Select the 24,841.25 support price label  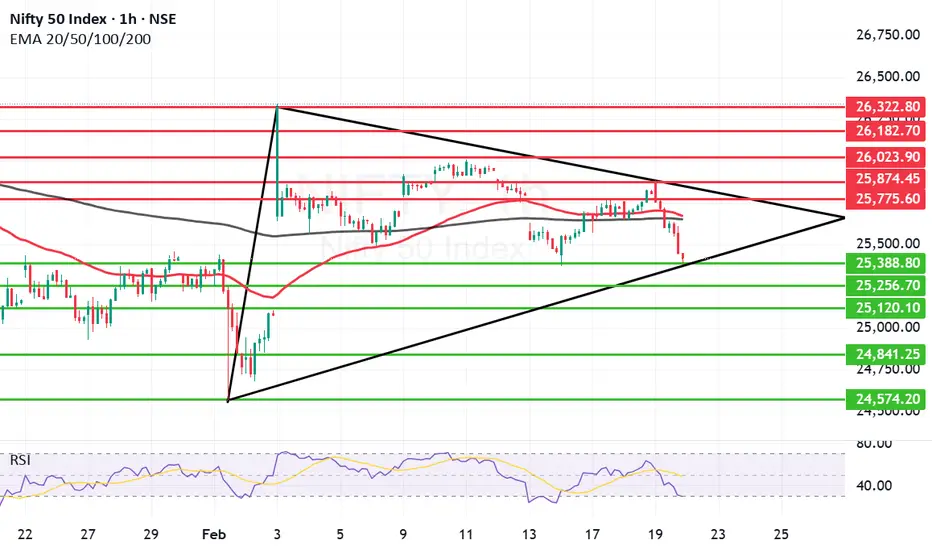click(x=886, y=354)
